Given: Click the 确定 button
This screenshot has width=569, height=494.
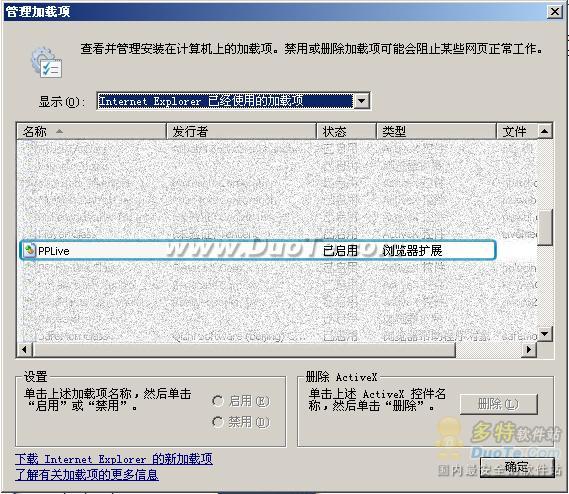Looking at the screenshot, I should pos(517,468).
